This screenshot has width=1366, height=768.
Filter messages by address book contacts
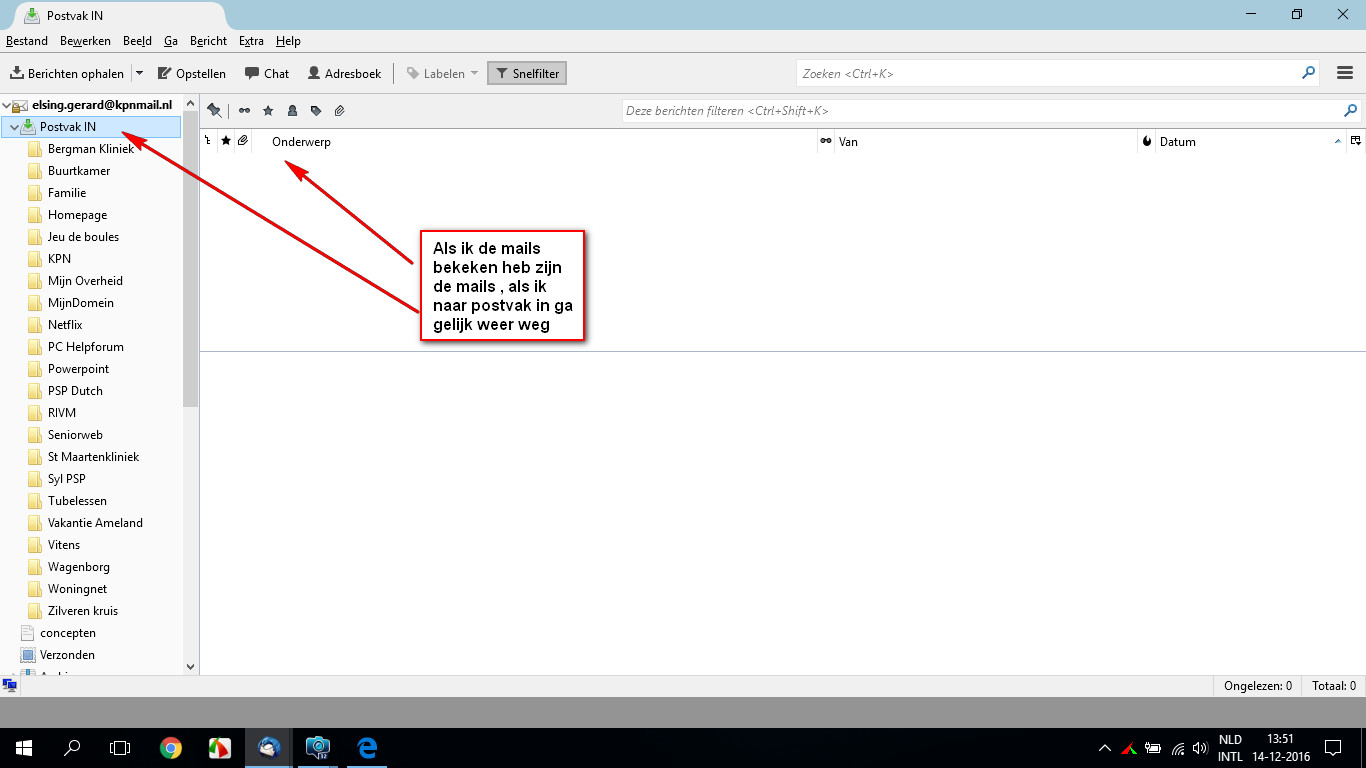(x=292, y=111)
